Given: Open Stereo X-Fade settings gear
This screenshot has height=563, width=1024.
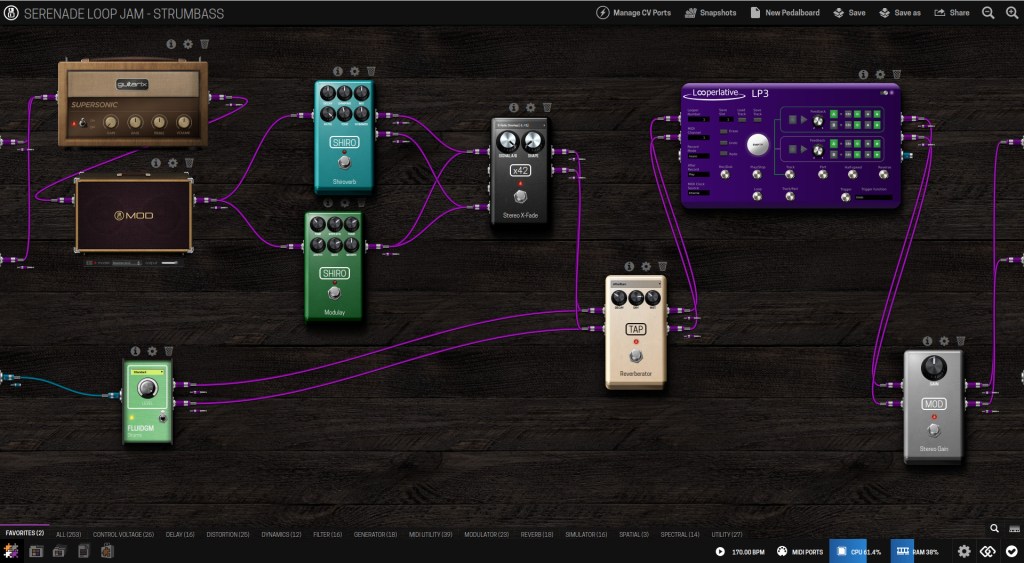Looking at the screenshot, I should (x=530, y=107).
